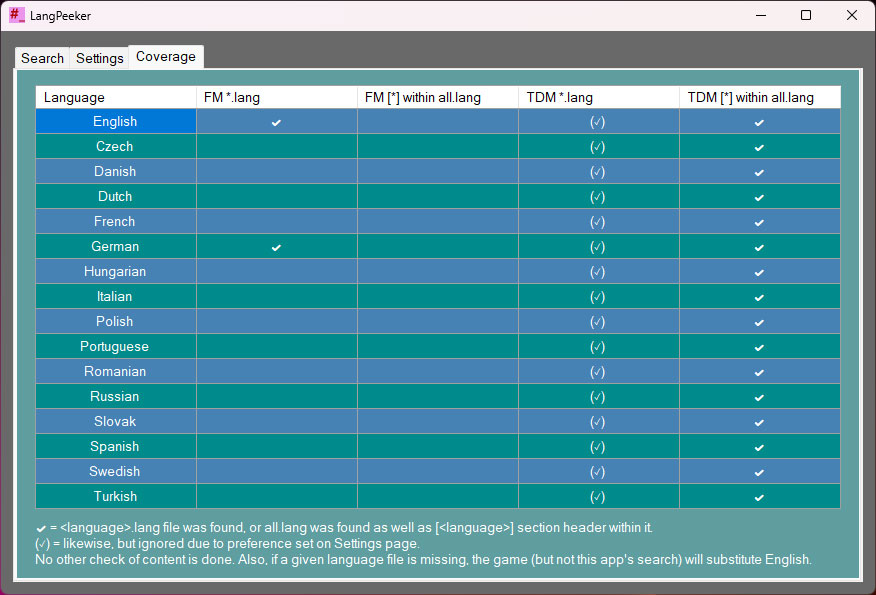This screenshot has height=595, width=876.
Task: Click TDM all.lang checkmark for French
Action: [759, 222]
